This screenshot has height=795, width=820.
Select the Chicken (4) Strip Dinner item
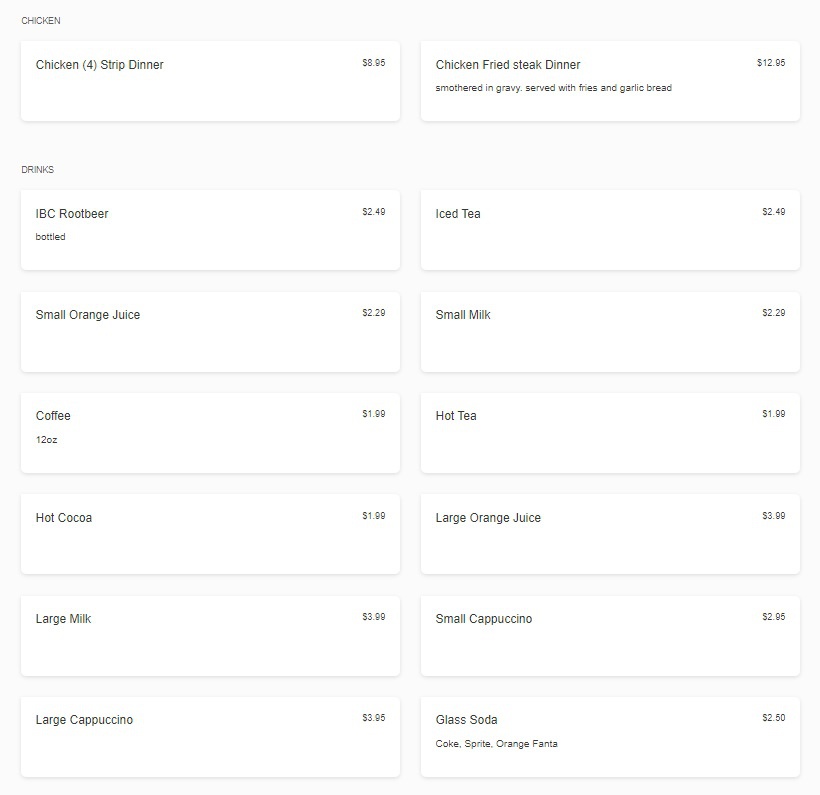(x=210, y=81)
